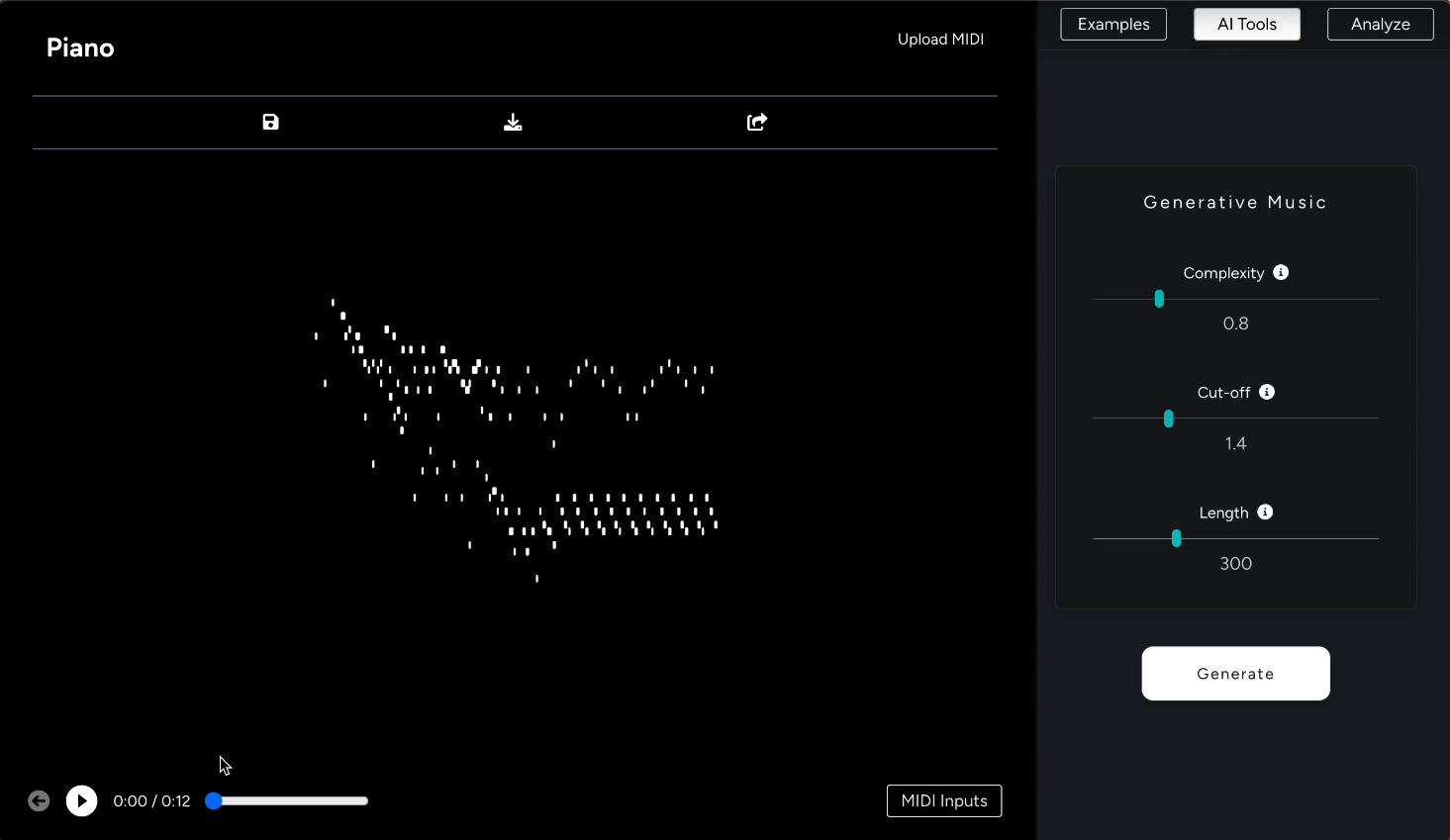Click the piano roll note visualization
Viewport: 1450px width, 840px height.
tap(516, 440)
